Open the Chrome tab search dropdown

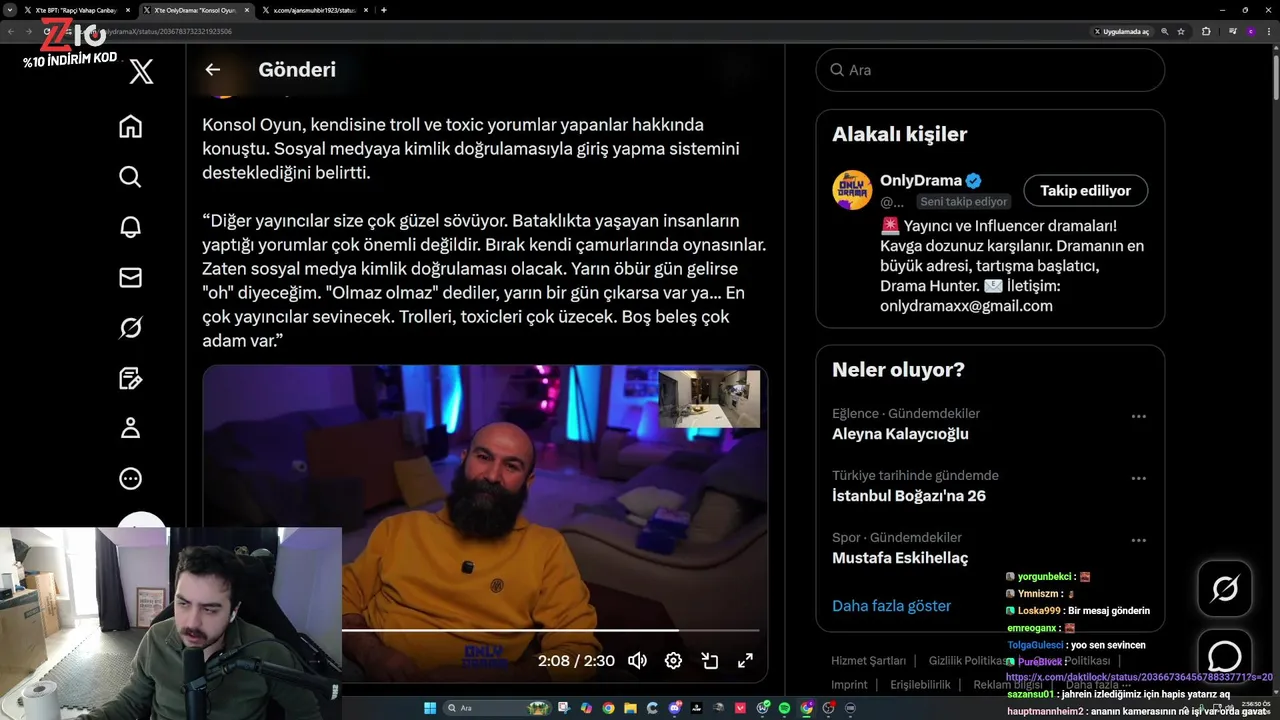tap(10, 10)
